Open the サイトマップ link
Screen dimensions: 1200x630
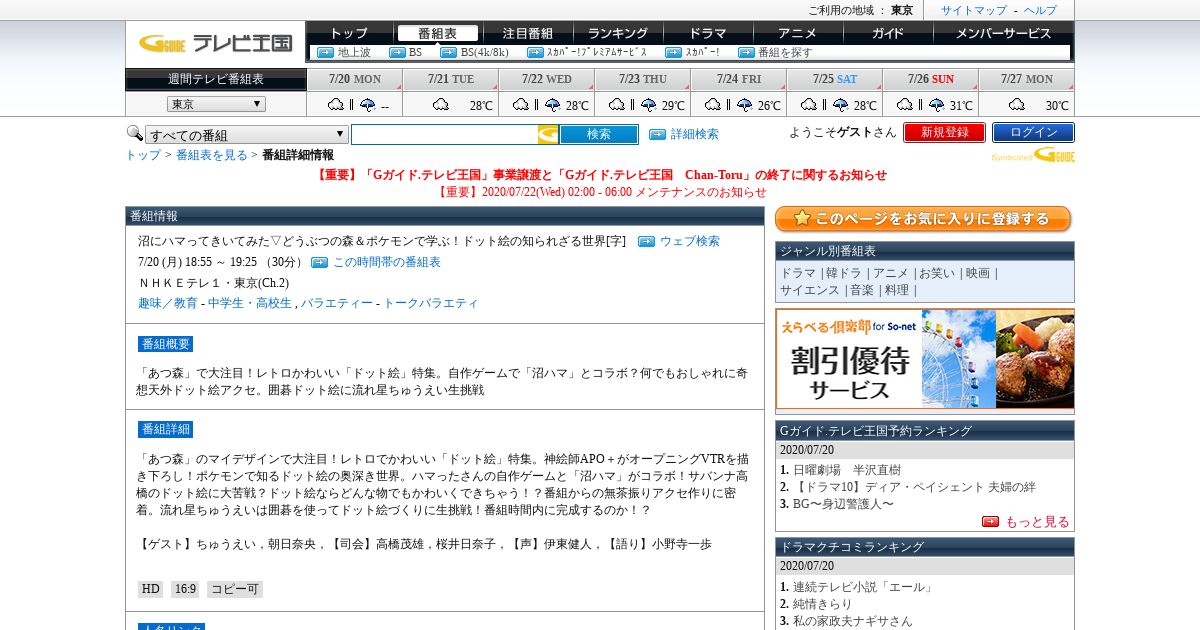click(x=974, y=10)
